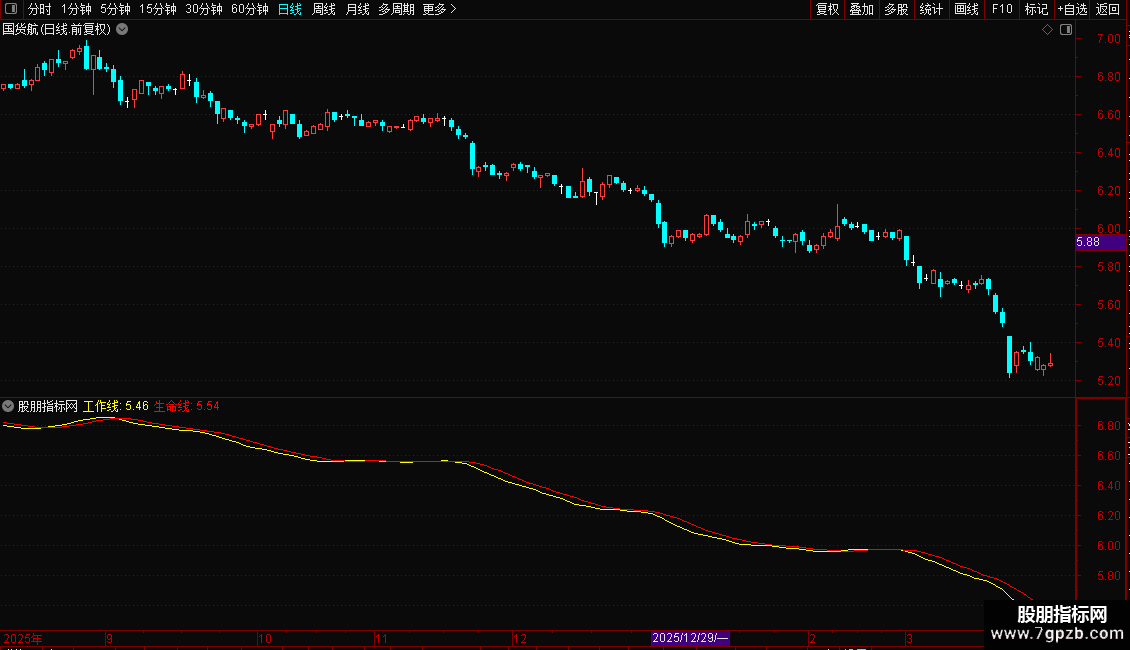Open the 复权 adjustment option
The width and height of the screenshot is (1130, 650).
tap(827, 9)
